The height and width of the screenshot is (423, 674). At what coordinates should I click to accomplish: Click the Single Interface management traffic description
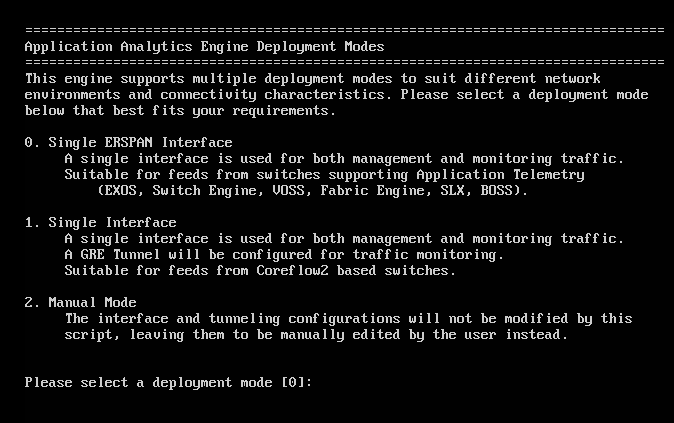pyautogui.click(x=344, y=239)
